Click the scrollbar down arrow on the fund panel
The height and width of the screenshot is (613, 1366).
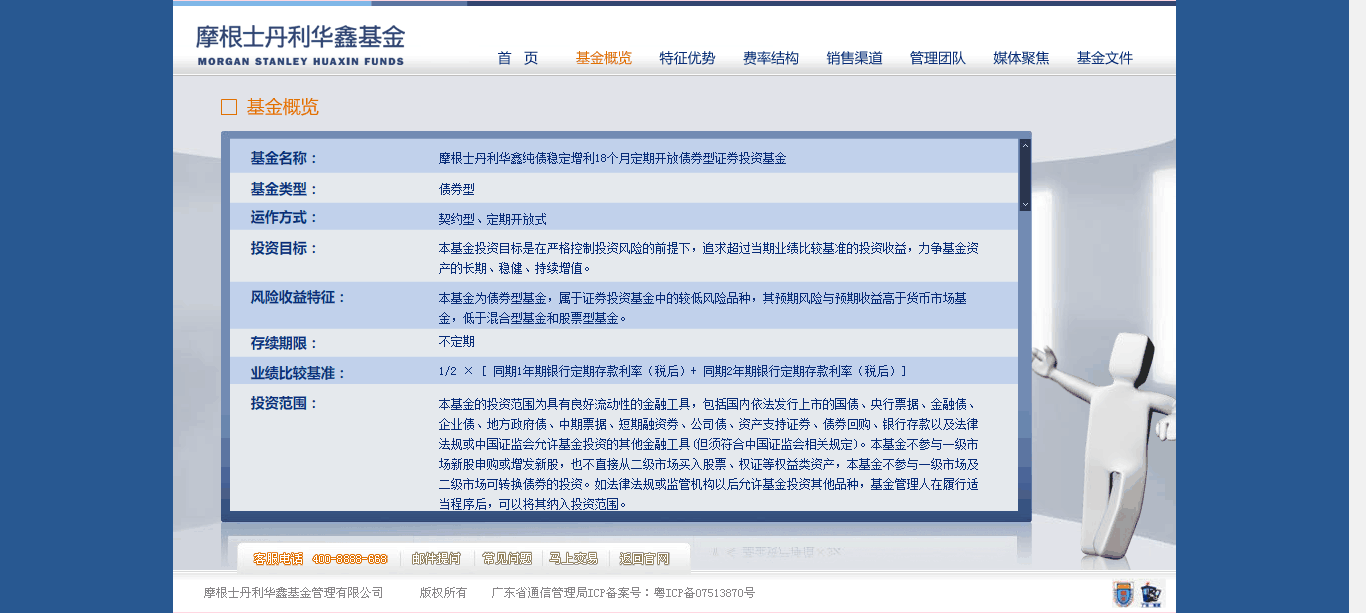point(1024,203)
